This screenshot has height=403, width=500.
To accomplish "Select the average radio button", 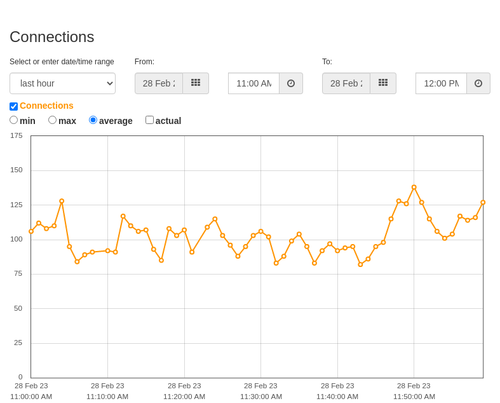I will coord(93,120).
